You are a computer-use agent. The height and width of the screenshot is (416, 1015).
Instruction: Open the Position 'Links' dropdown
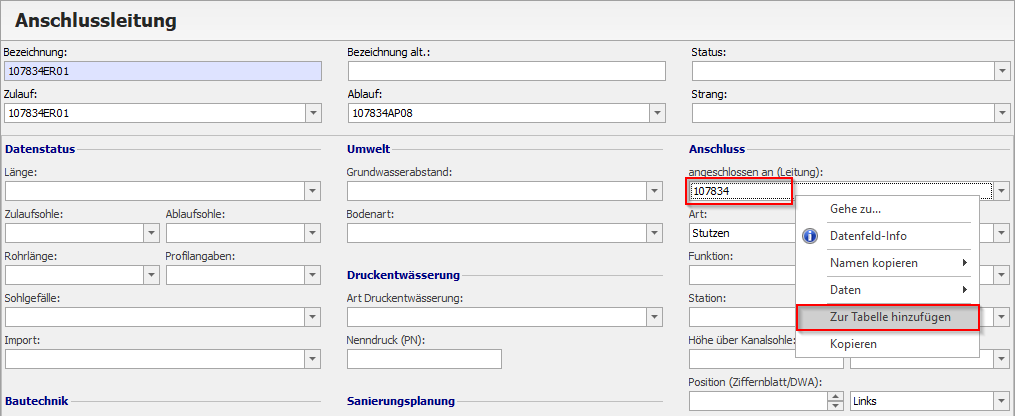(1001, 401)
